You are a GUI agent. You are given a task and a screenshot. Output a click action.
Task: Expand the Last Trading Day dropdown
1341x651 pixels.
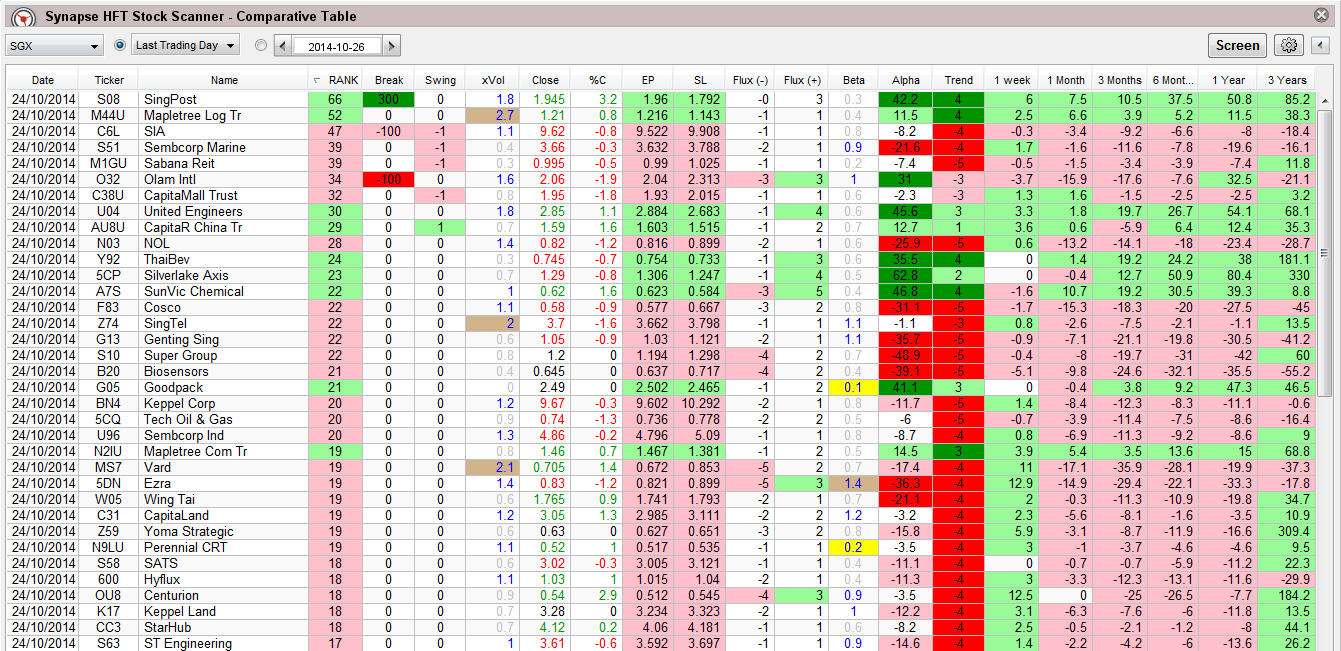click(x=186, y=45)
